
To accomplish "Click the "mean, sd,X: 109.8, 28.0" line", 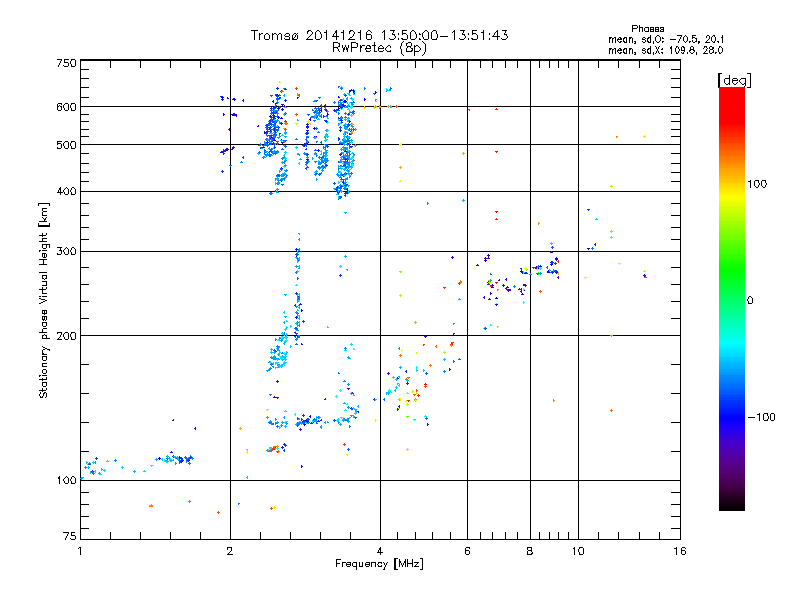I will (x=665, y=50).
